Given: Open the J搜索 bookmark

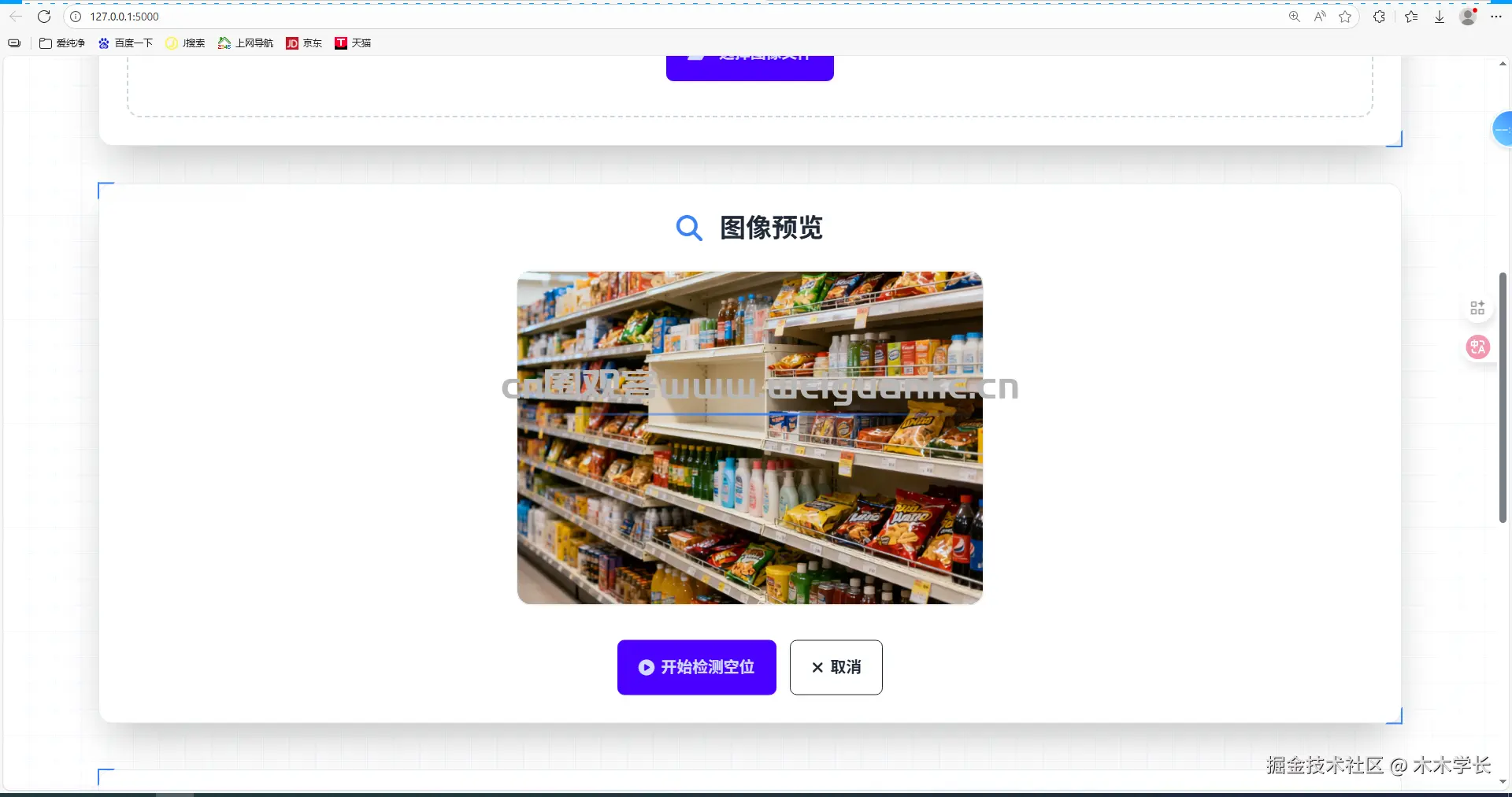Looking at the screenshot, I should point(185,43).
